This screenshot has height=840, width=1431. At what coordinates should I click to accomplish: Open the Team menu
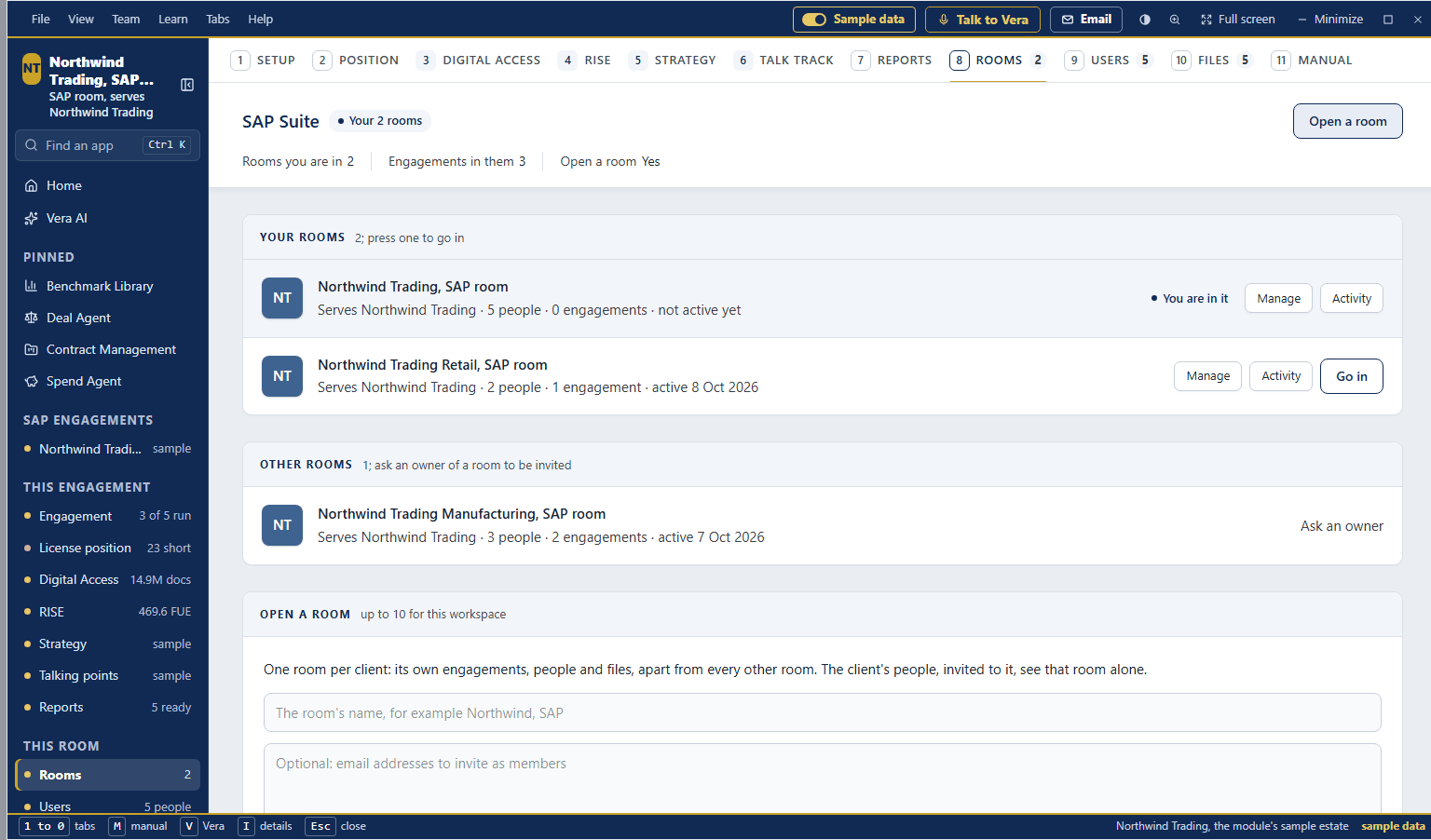pos(126,19)
